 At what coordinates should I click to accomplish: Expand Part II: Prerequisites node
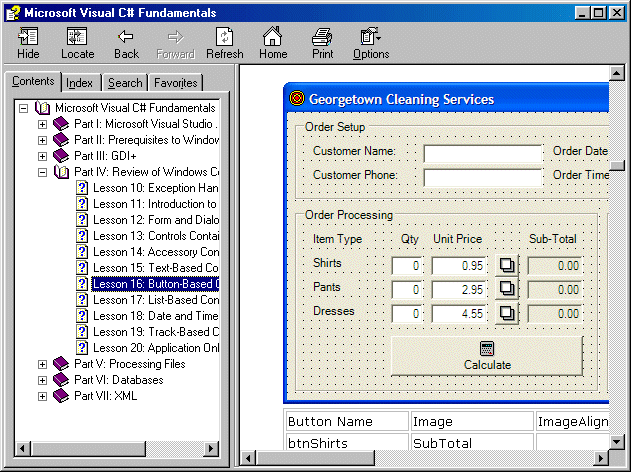pyautogui.click(x=42, y=140)
